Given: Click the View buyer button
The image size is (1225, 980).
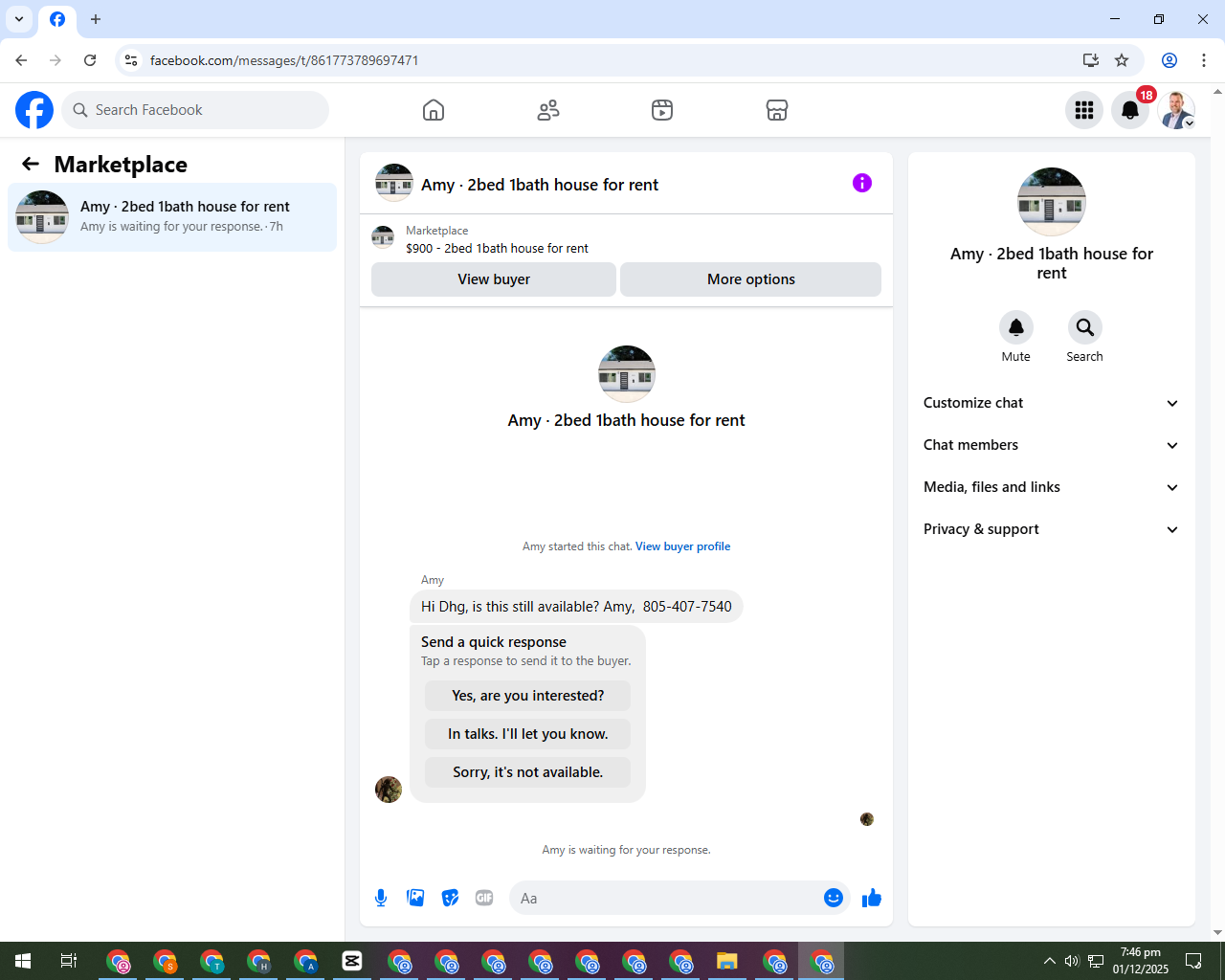Looking at the screenshot, I should pos(494,279).
